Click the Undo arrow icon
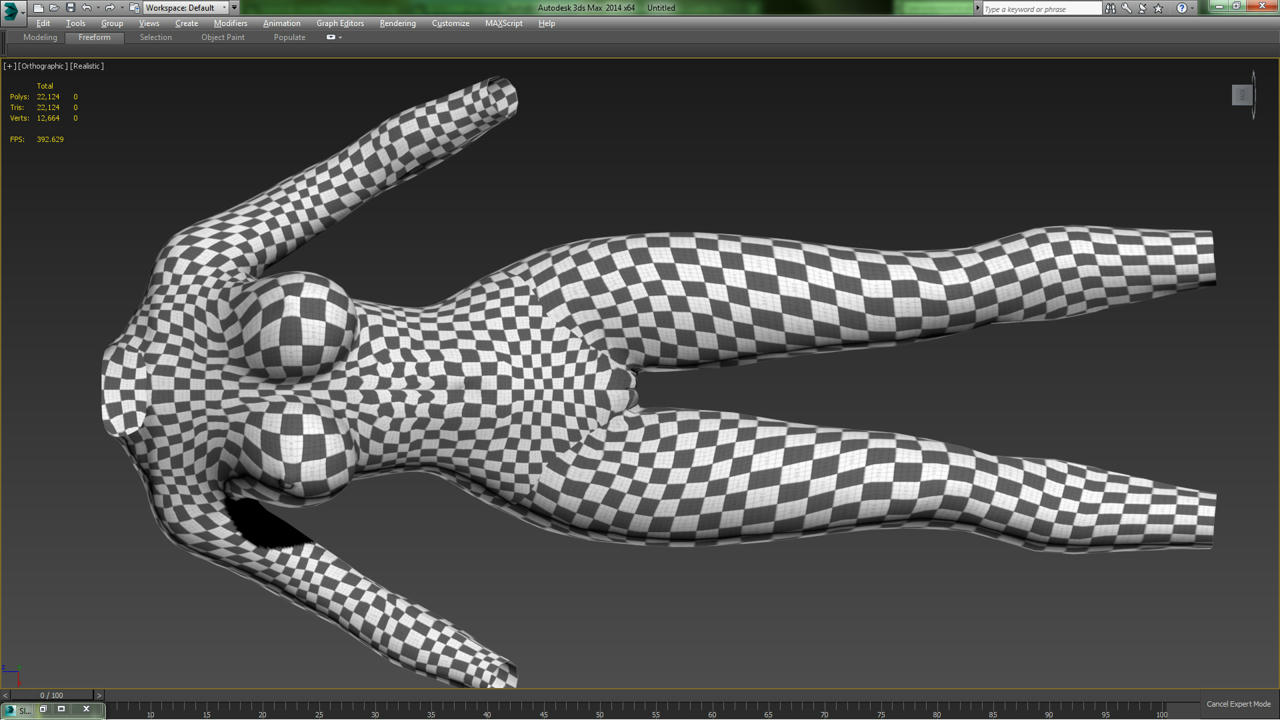This screenshot has height=720, width=1280. coord(87,8)
